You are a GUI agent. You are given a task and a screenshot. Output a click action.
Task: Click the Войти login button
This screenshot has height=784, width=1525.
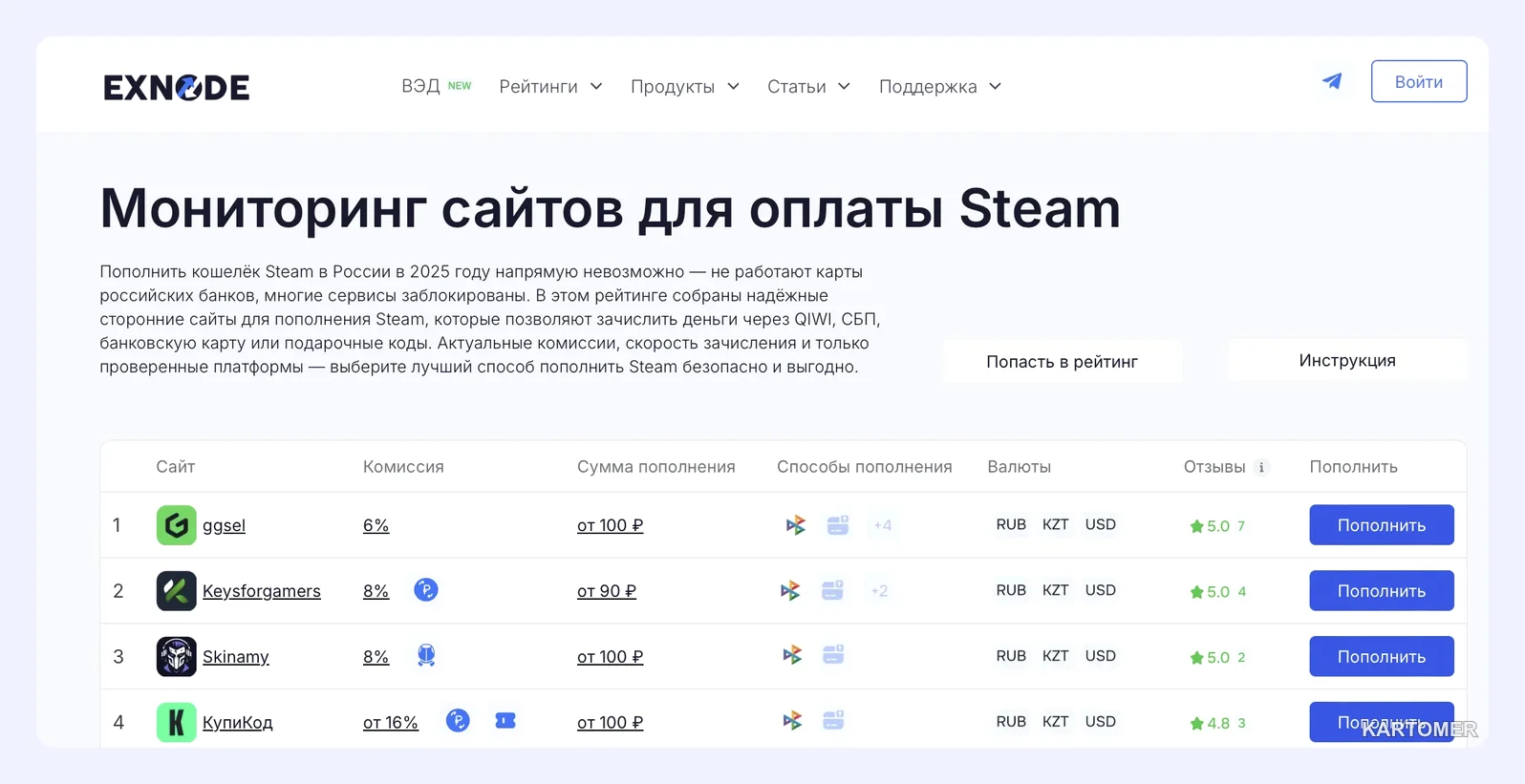(x=1419, y=81)
